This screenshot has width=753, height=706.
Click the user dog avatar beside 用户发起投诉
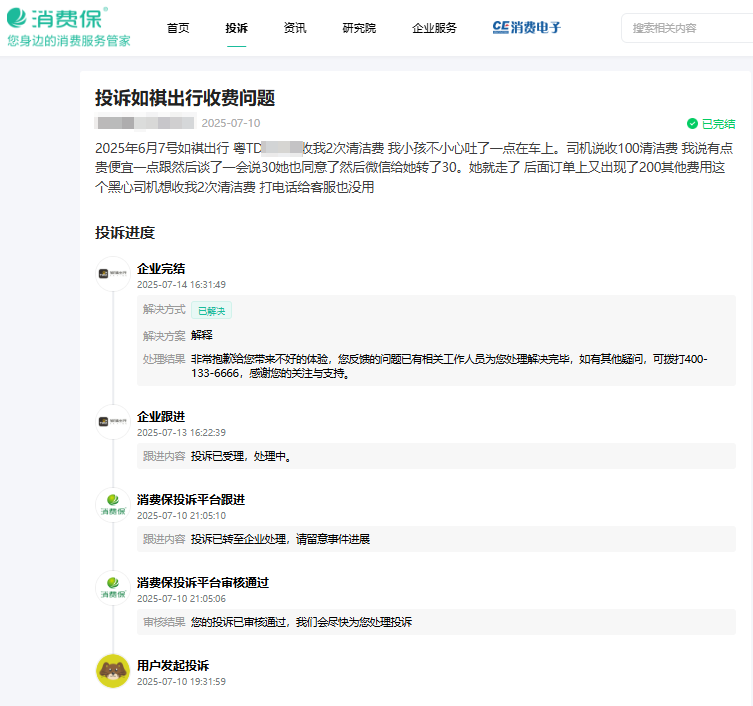click(113, 671)
